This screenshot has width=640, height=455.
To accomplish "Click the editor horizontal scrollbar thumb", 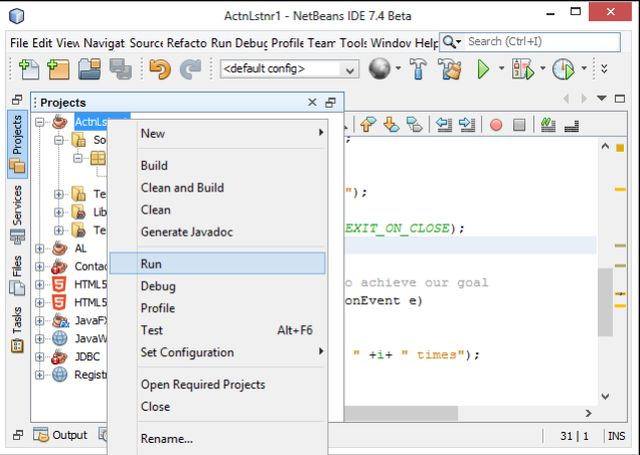I will 400,413.
